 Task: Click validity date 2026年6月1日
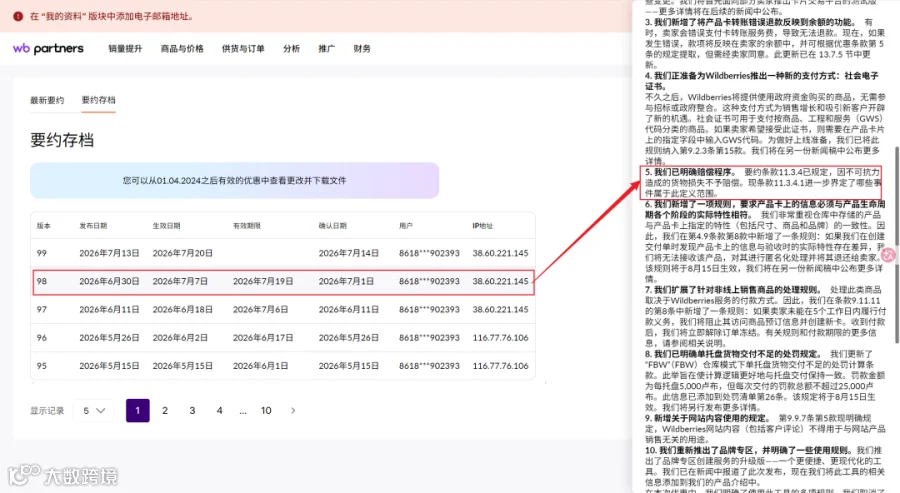coord(261,366)
